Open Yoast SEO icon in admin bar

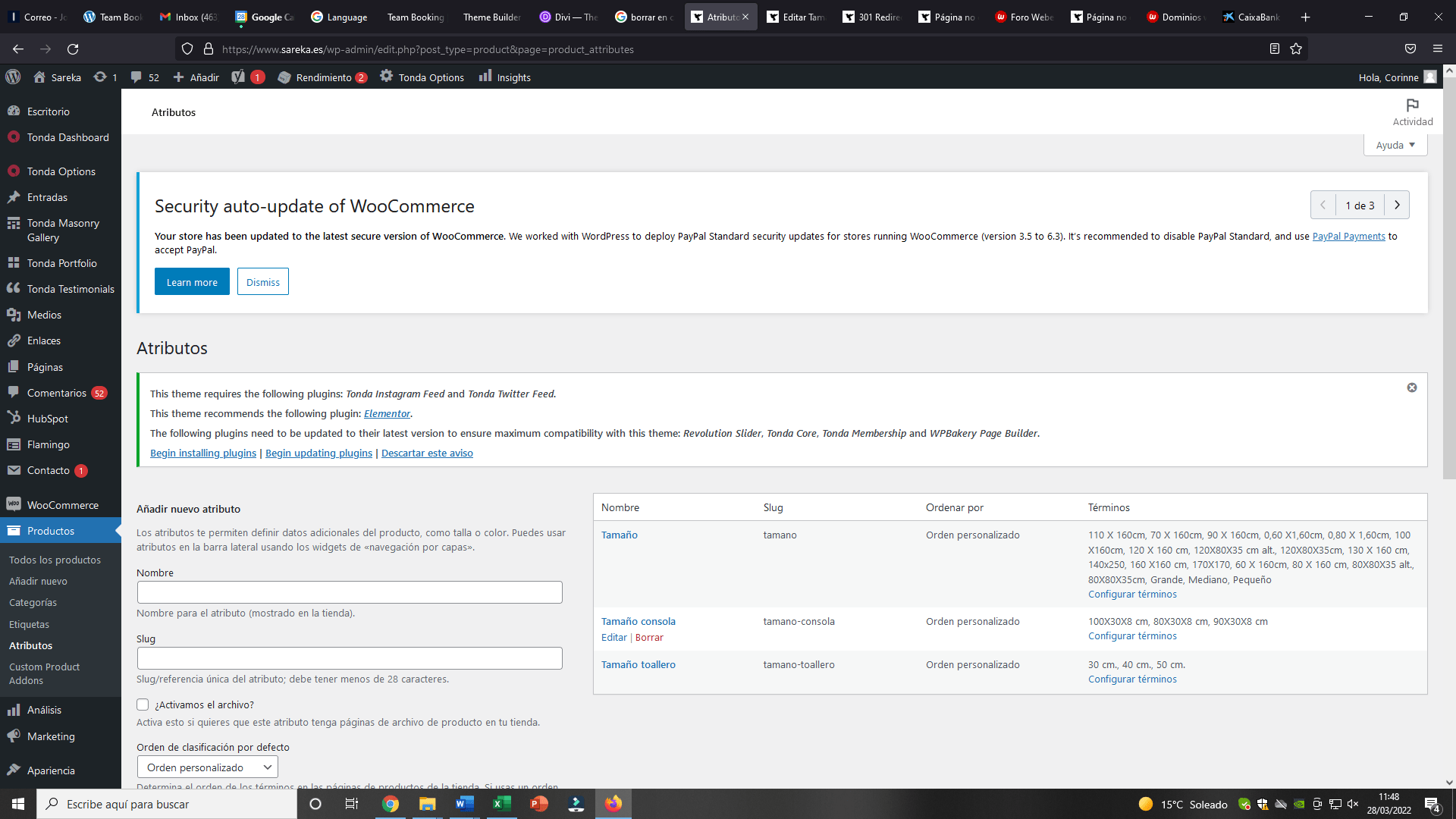point(247,77)
